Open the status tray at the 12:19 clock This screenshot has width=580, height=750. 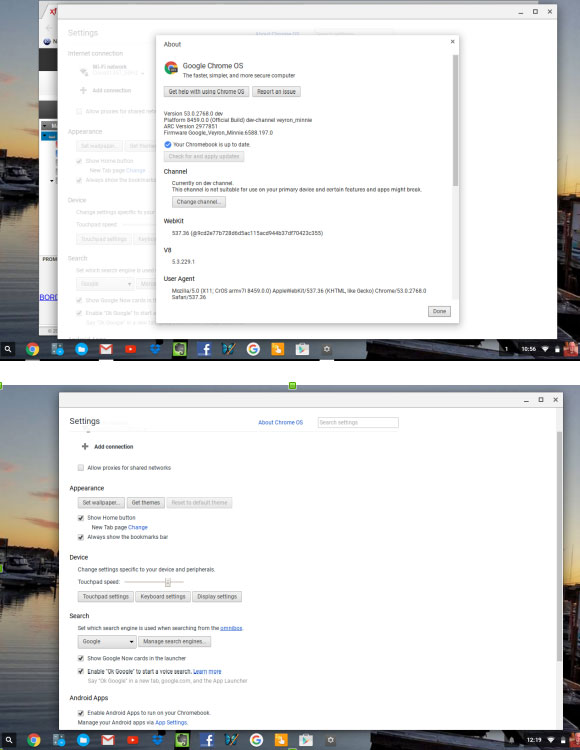click(534, 740)
